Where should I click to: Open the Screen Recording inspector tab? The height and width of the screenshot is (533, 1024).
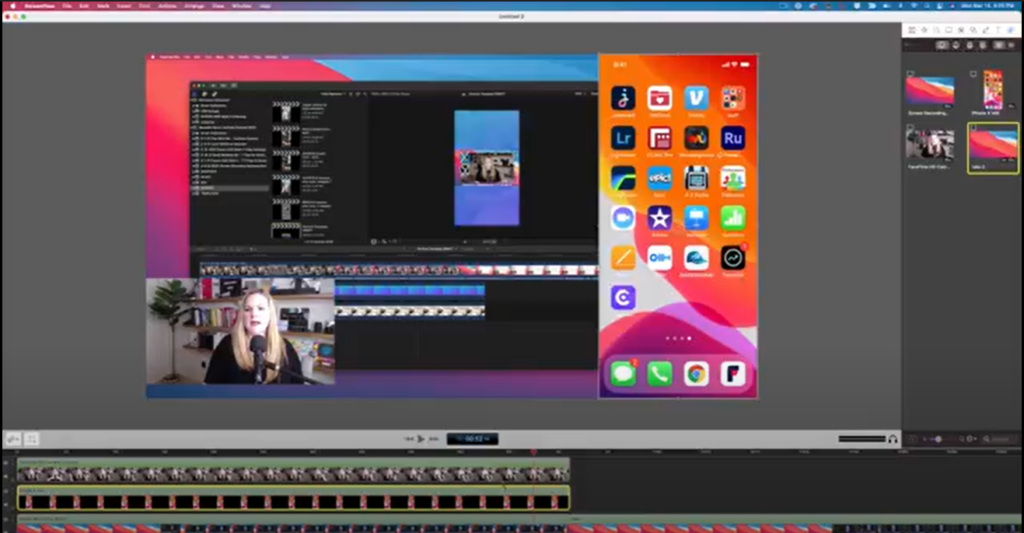[x=948, y=30]
